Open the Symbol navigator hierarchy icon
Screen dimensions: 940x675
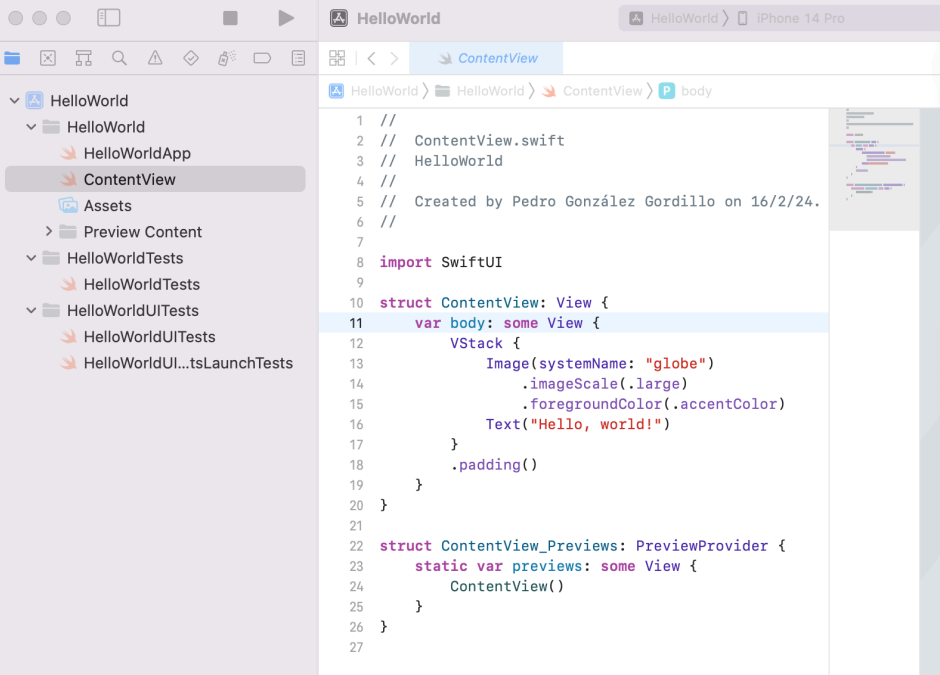[83, 58]
